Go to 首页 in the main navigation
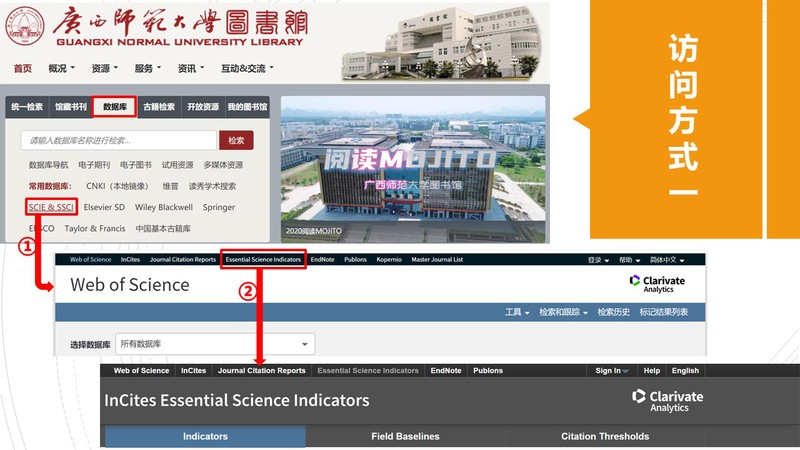Image resolution: width=800 pixels, height=450 pixels. click(22, 69)
